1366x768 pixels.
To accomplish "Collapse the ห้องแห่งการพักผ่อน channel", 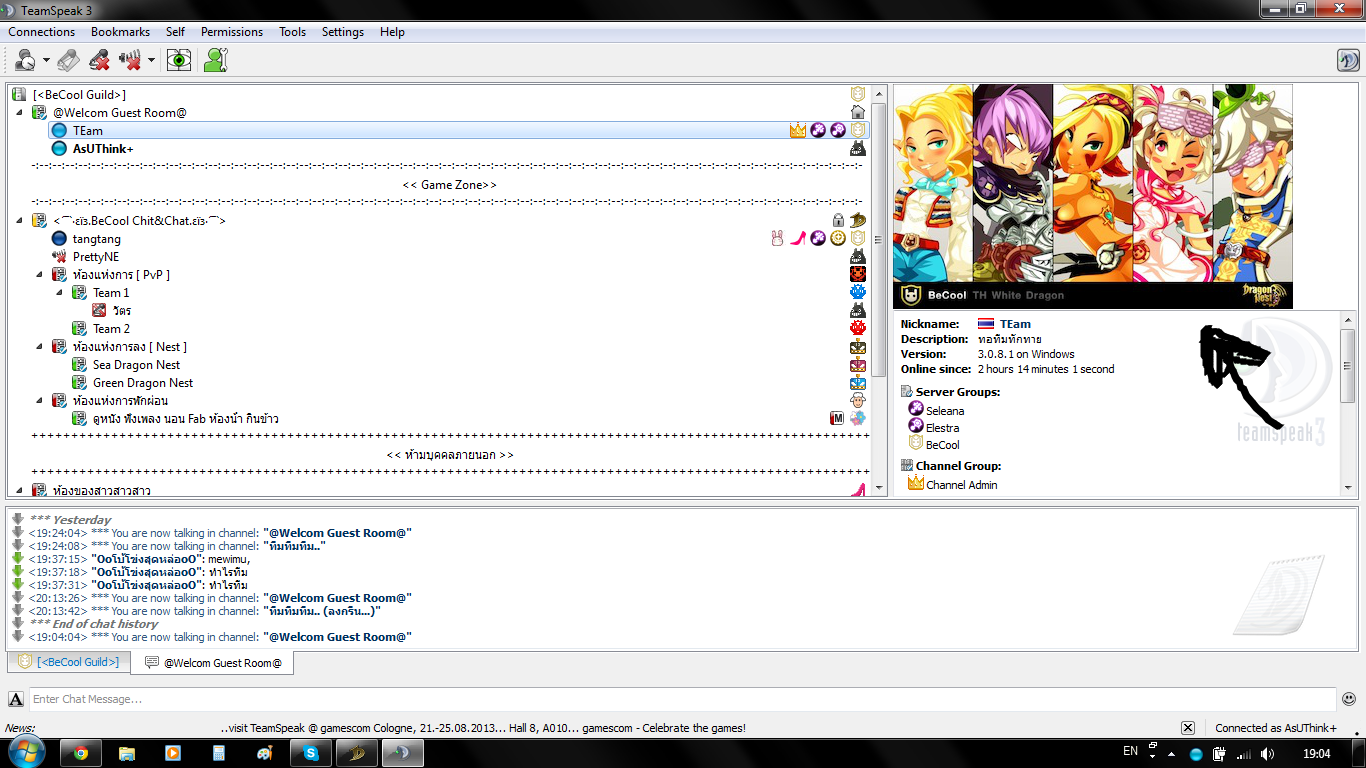I will pyautogui.click(x=39, y=401).
